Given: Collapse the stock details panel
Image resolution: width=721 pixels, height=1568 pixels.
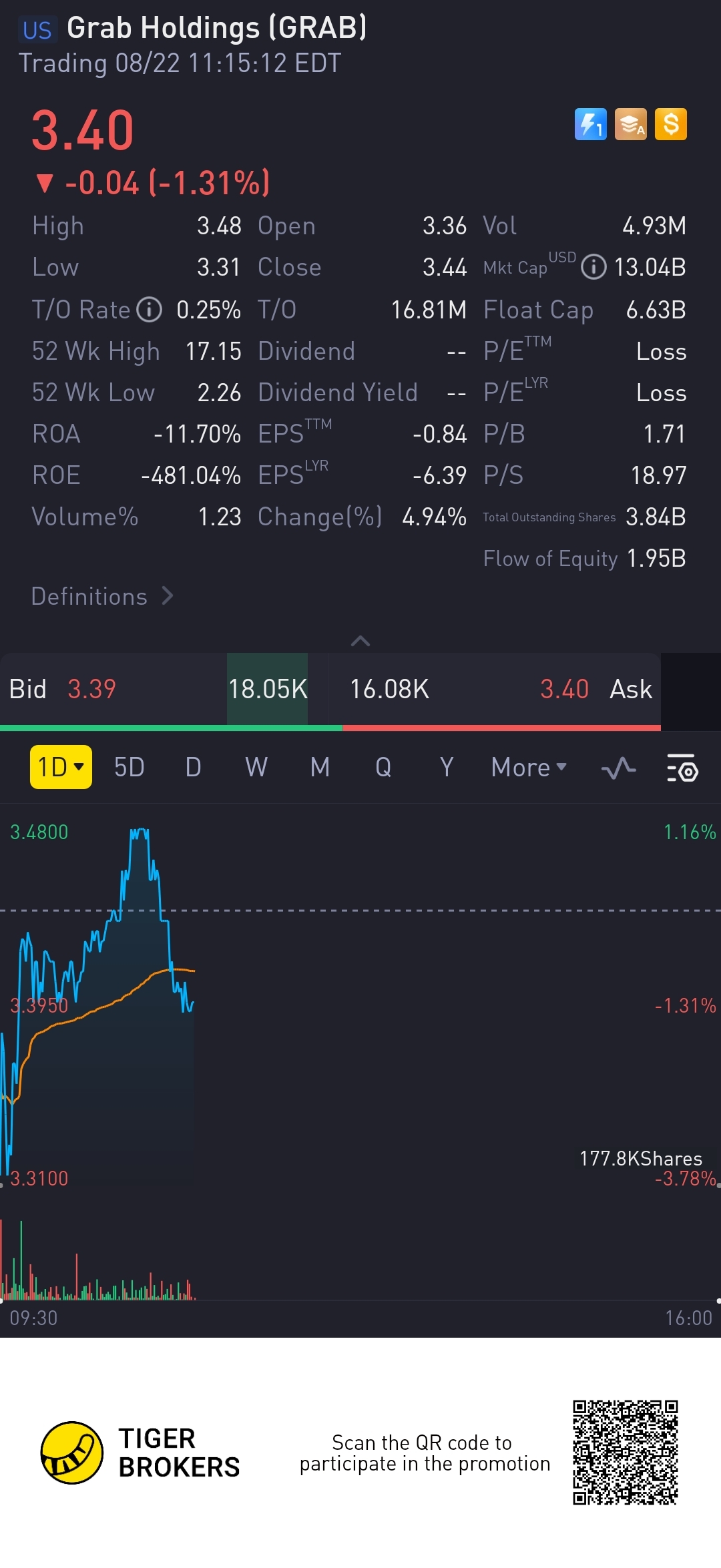Looking at the screenshot, I should pyautogui.click(x=360, y=641).
